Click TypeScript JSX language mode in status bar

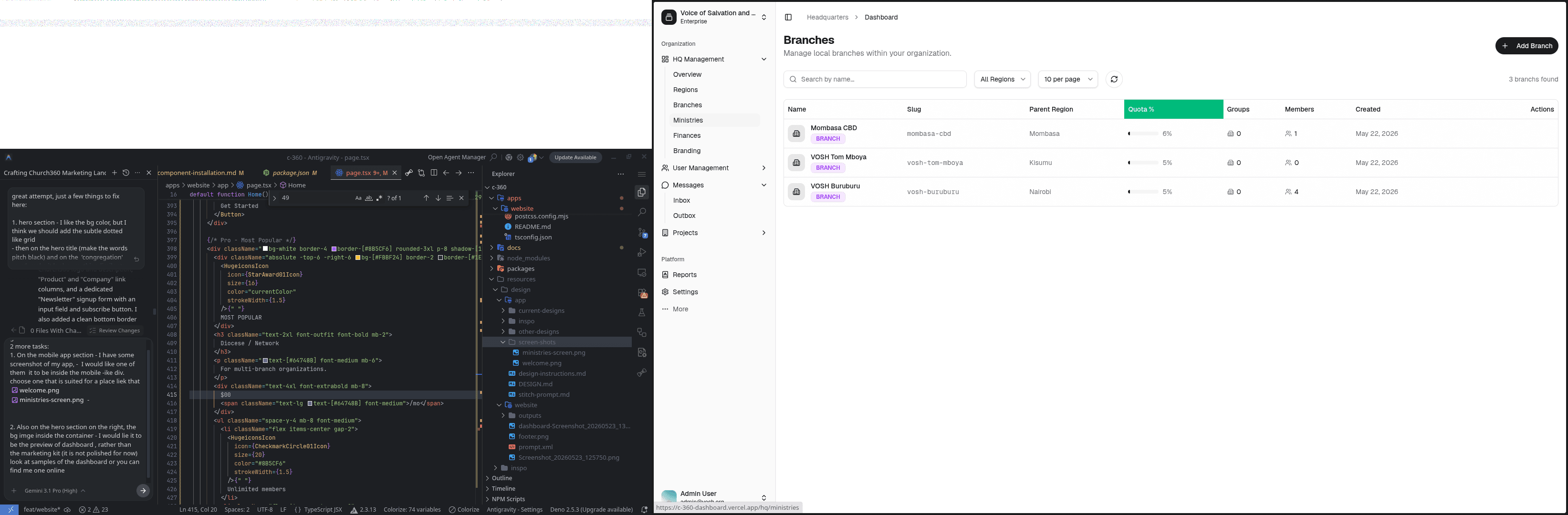coord(323,510)
